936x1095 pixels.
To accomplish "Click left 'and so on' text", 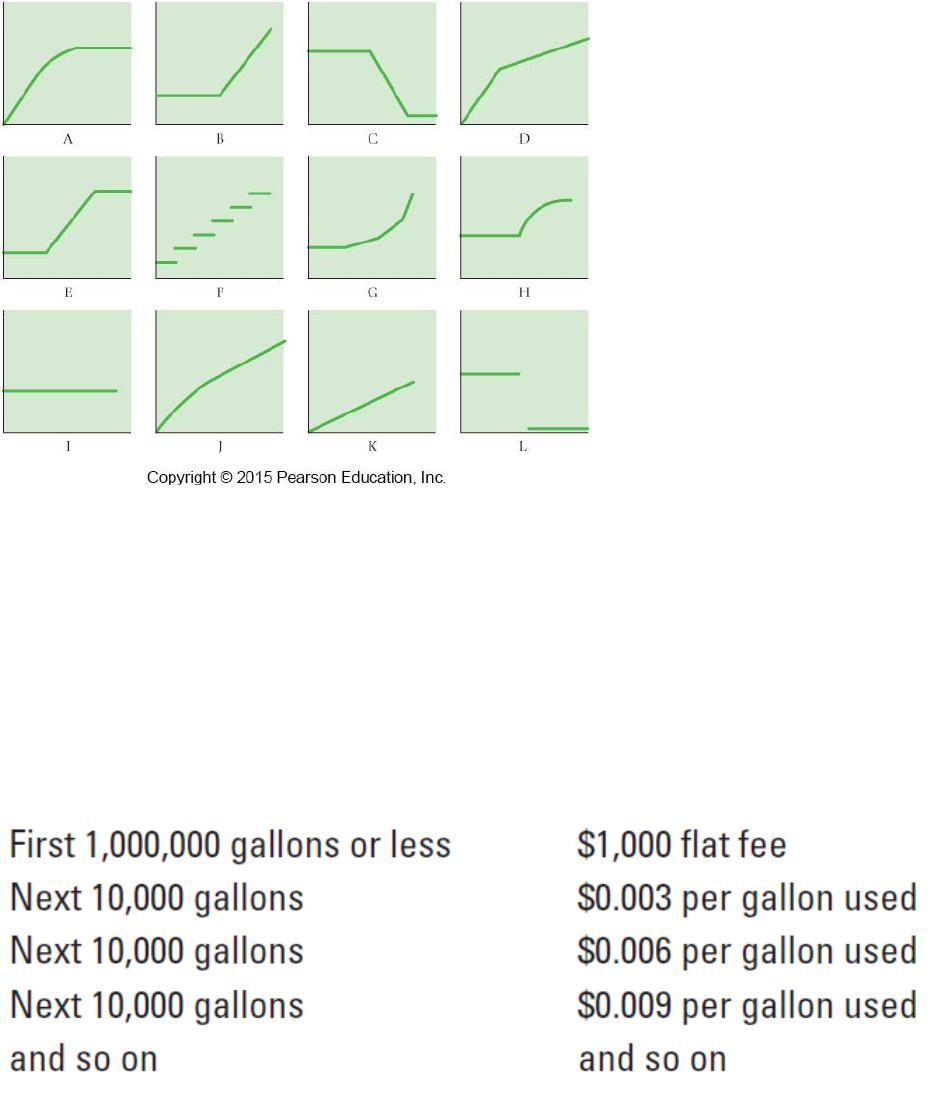I will [x=84, y=1059].
